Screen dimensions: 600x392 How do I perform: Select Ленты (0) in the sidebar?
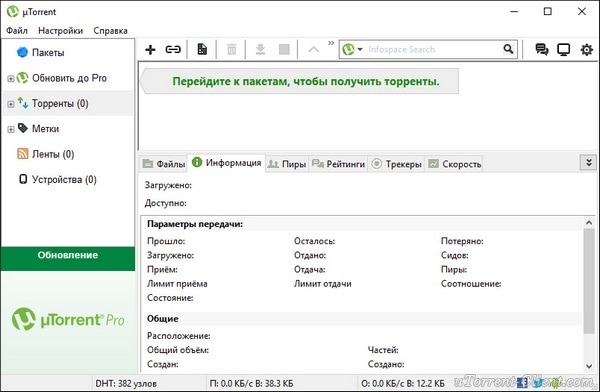[x=53, y=154]
